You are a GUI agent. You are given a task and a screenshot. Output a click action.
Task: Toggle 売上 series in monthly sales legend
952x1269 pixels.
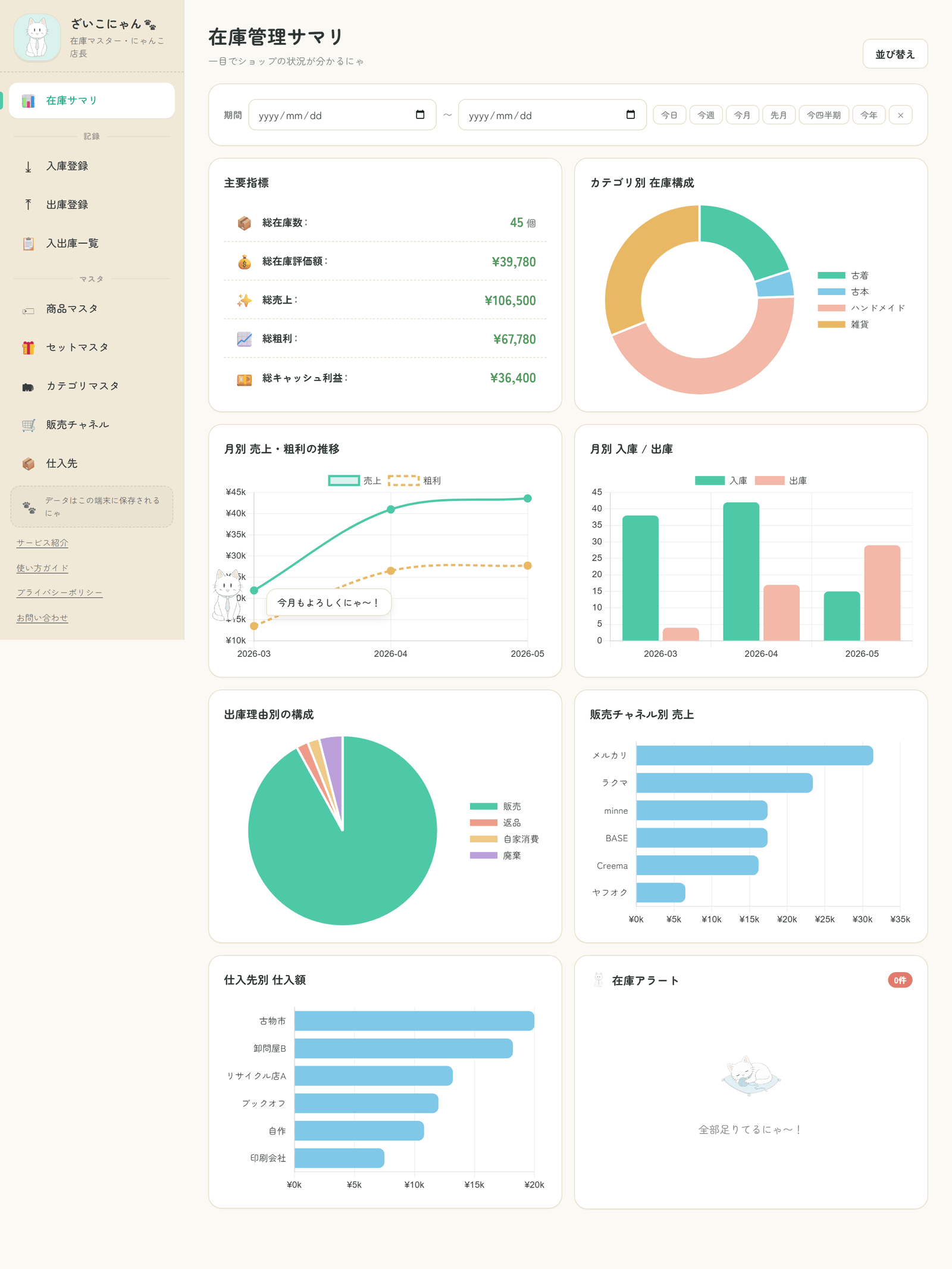click(355, 481)
